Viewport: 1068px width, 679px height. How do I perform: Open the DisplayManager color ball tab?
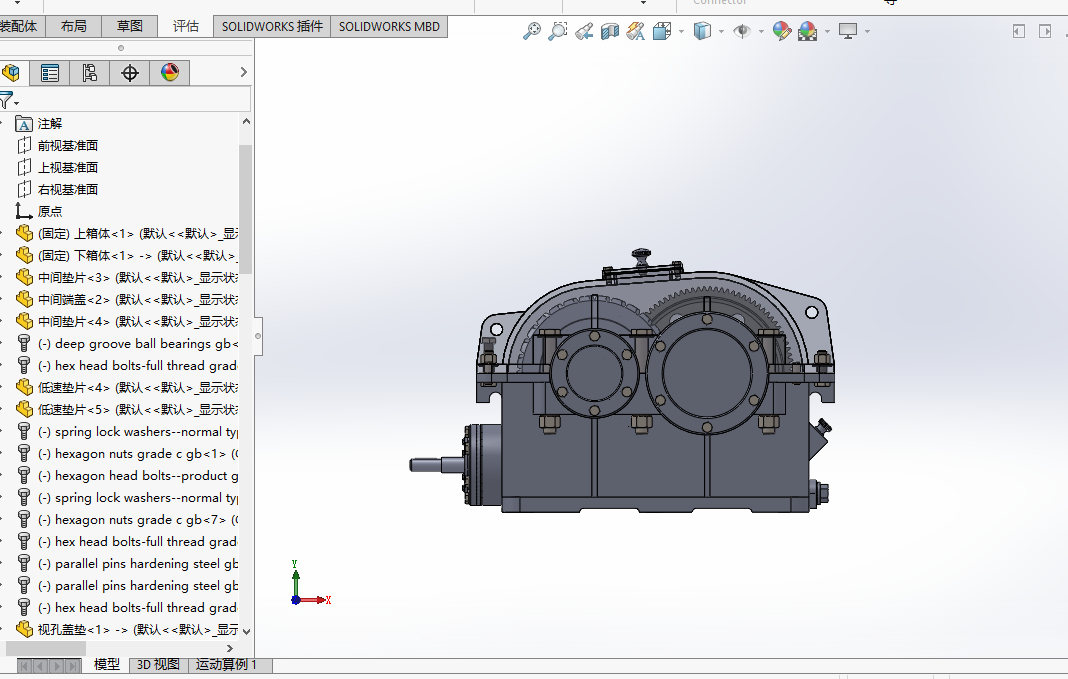point(170,73)
